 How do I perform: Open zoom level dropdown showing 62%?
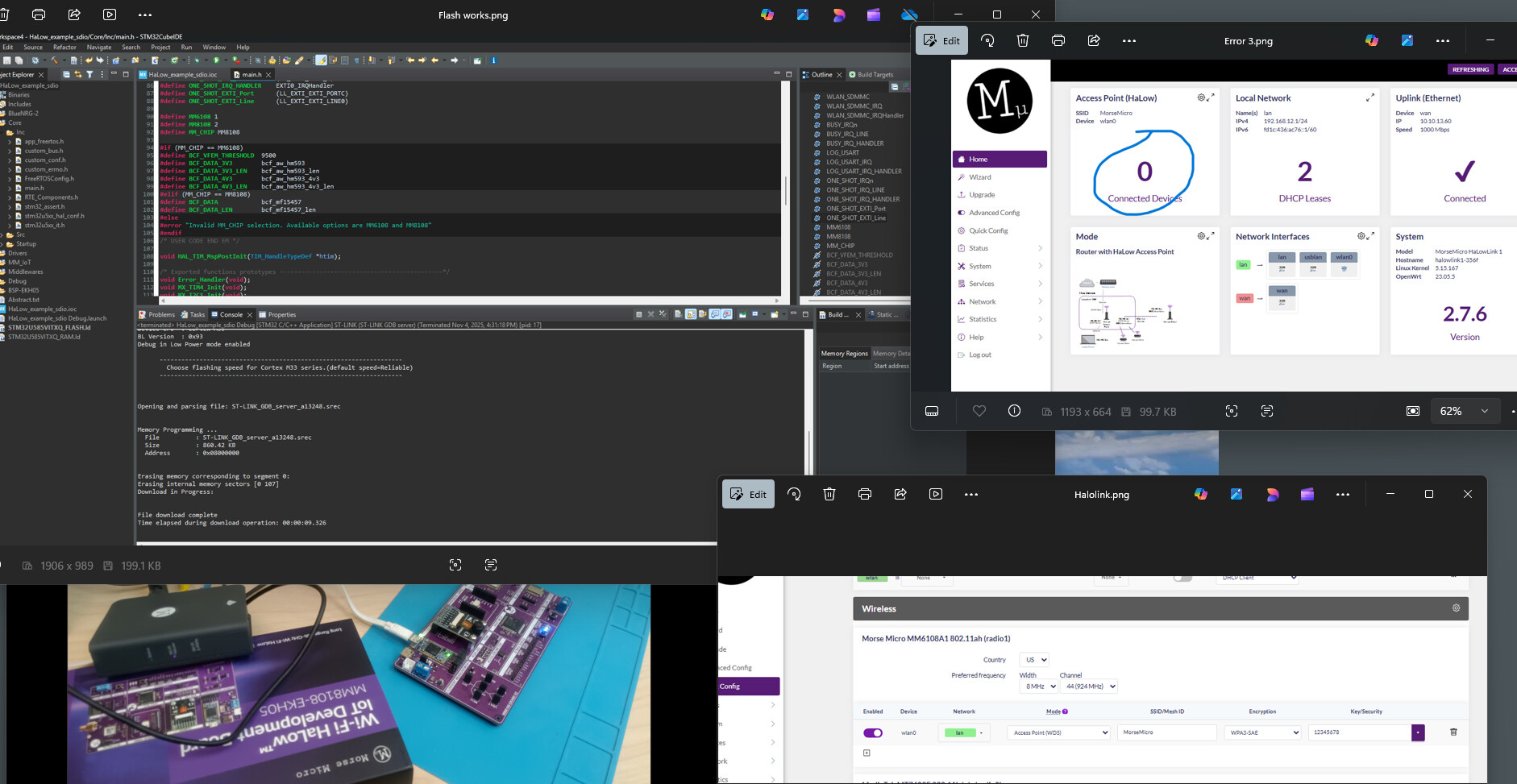click(x=1465, y=411)
